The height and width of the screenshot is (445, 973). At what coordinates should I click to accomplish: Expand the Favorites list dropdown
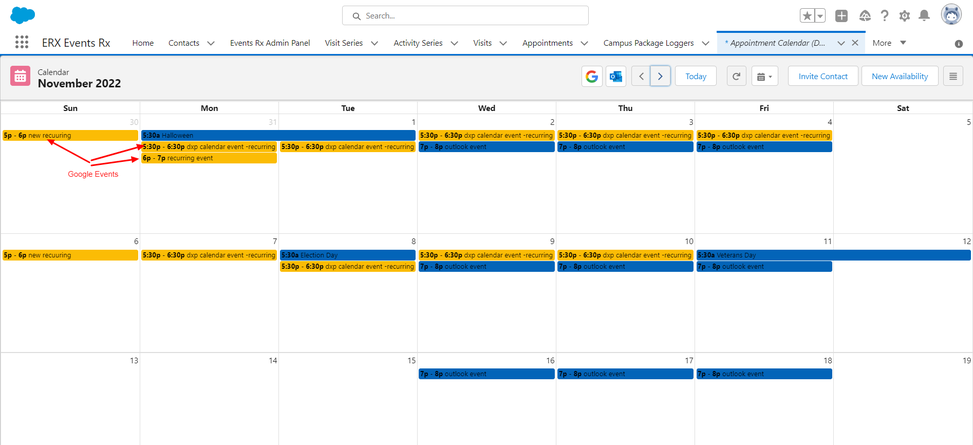(821, 16)
